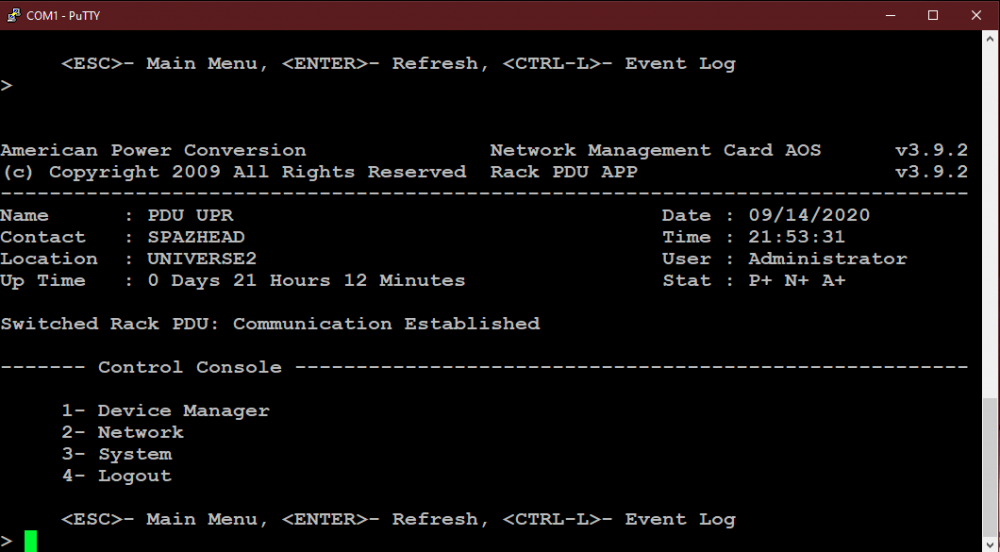
Task: Click the Device Manager menu entry
Action: [166, 411]
